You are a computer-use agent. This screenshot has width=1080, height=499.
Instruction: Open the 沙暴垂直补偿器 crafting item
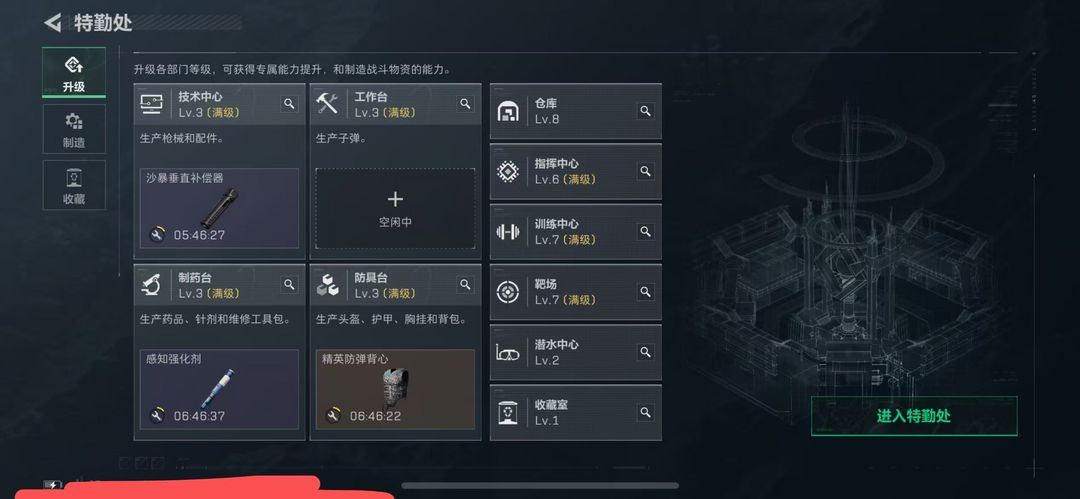click(219, 208)
